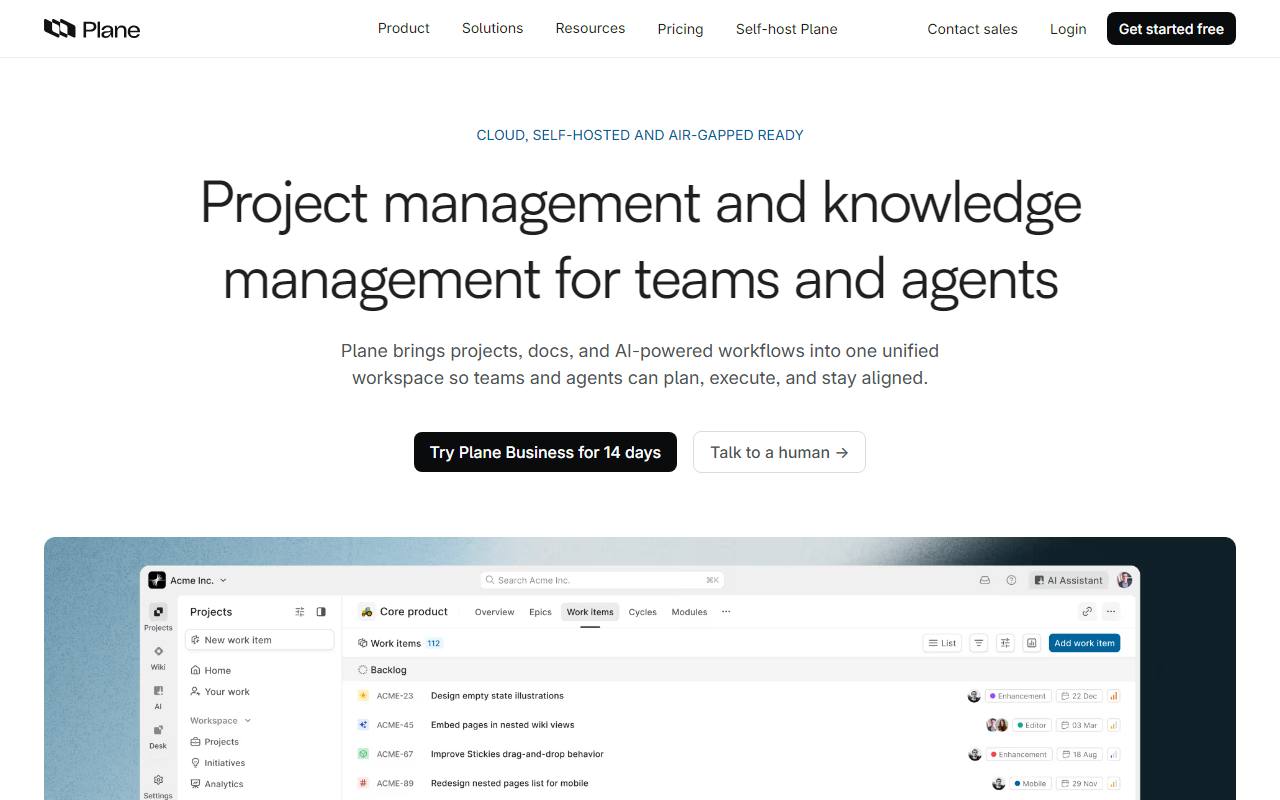Open Improve Stickies drag-and-drop behavior item

517,754
